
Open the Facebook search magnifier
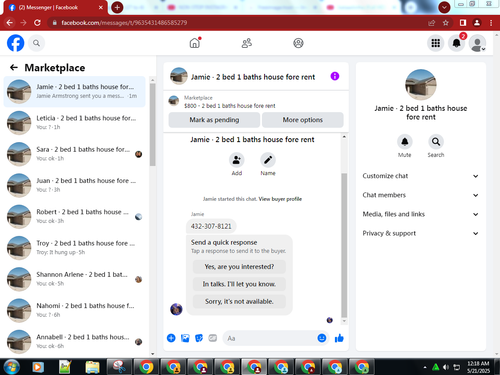coord(36,43)
